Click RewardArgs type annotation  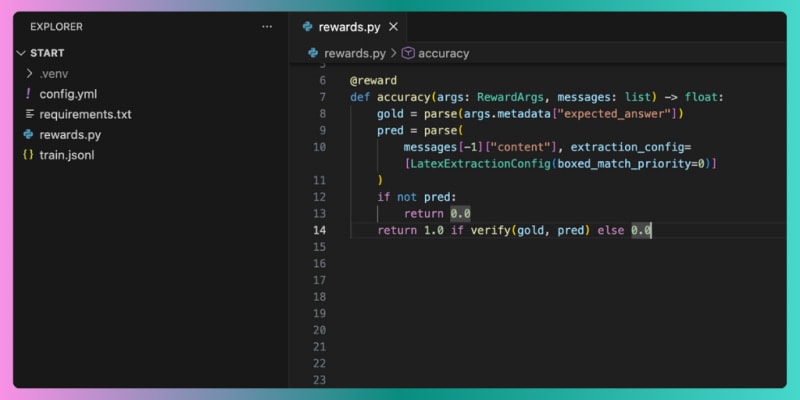(x=511, y=97)
